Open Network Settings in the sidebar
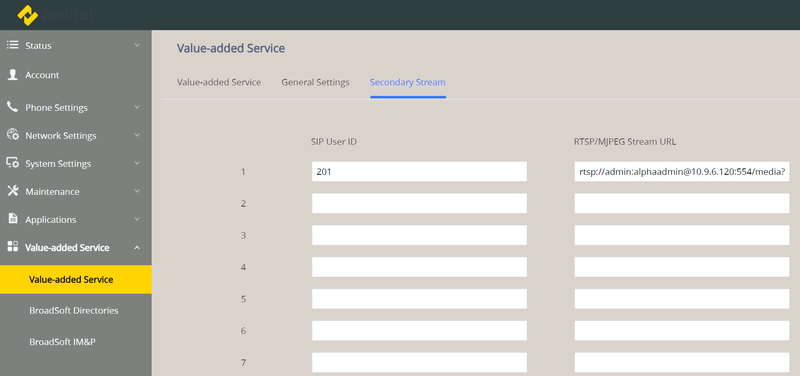This screenshot has height=376, width=800. pos(61,136)
